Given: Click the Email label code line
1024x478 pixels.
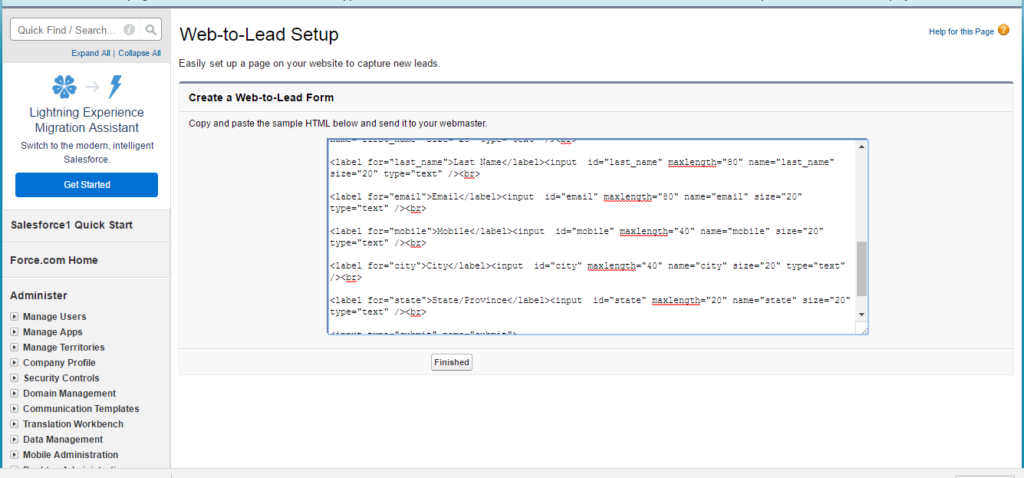Looking at the screenshot, I should (566, 202).
